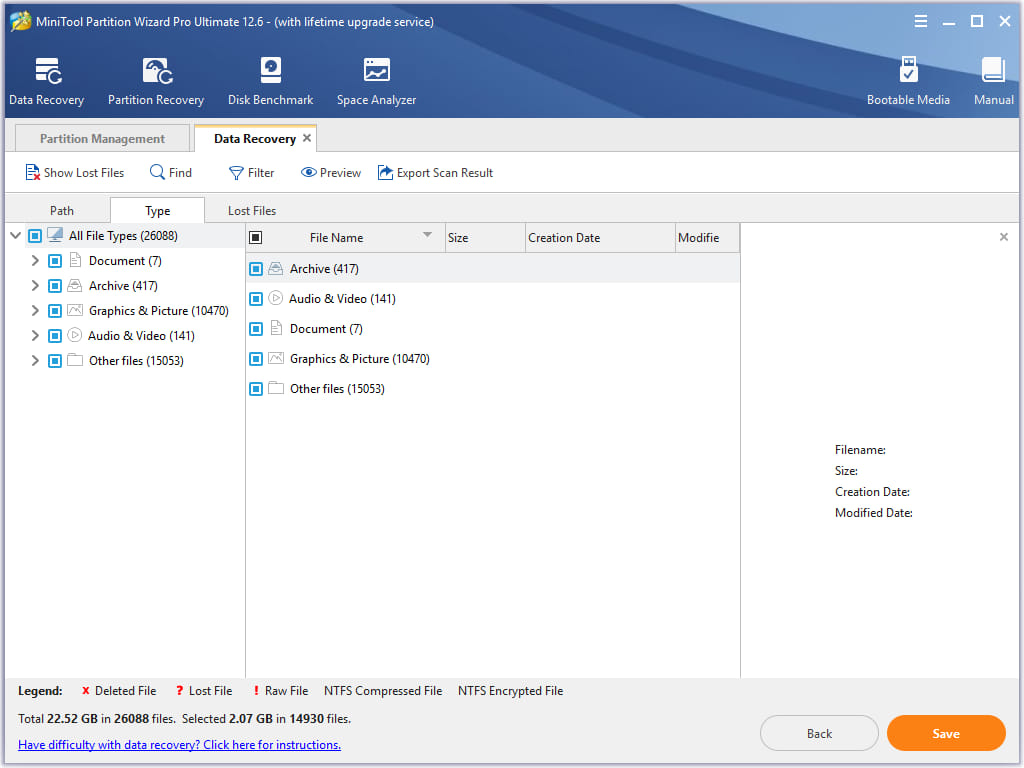
Task: Select the 'Graphics & Picture (10470)' list row text
Action: 360,359
